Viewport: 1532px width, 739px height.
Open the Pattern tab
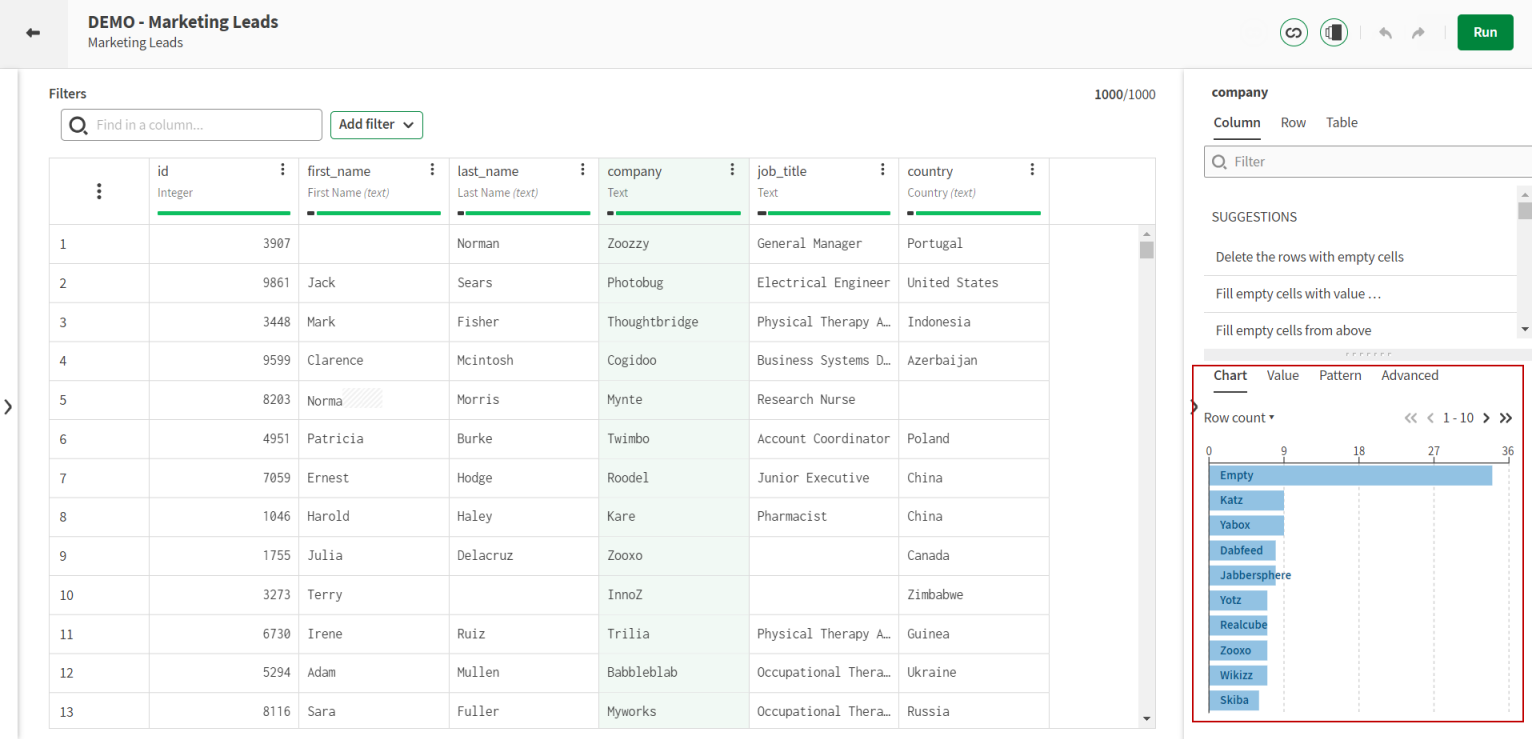pos(1340,376)
